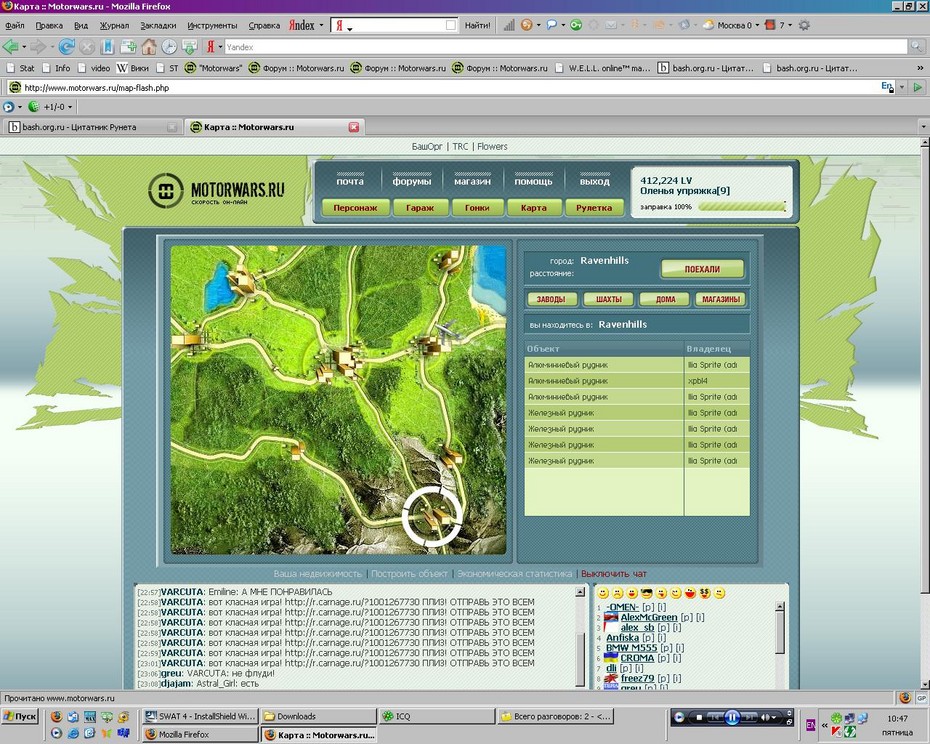Show ДОМА list
Image resolution: width=930 pixels, height=744 pixels.
pos(665,299)
